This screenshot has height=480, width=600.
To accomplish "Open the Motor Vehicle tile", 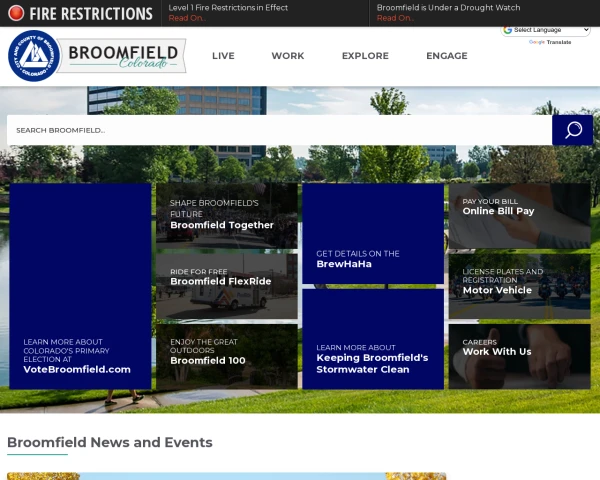I will [x=520, y=286].
